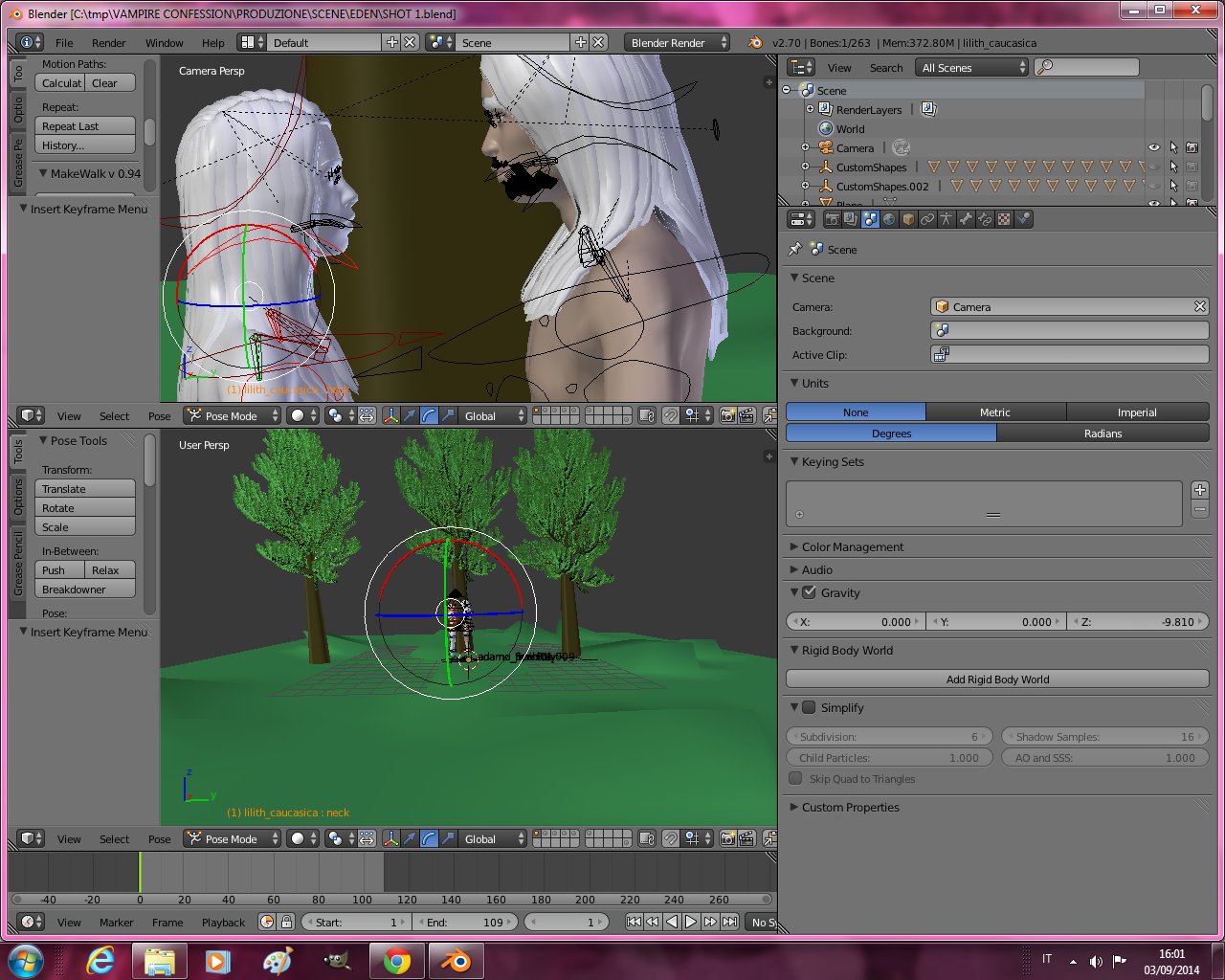
Task: Click the outliner search field
Action: point(1087,67)
